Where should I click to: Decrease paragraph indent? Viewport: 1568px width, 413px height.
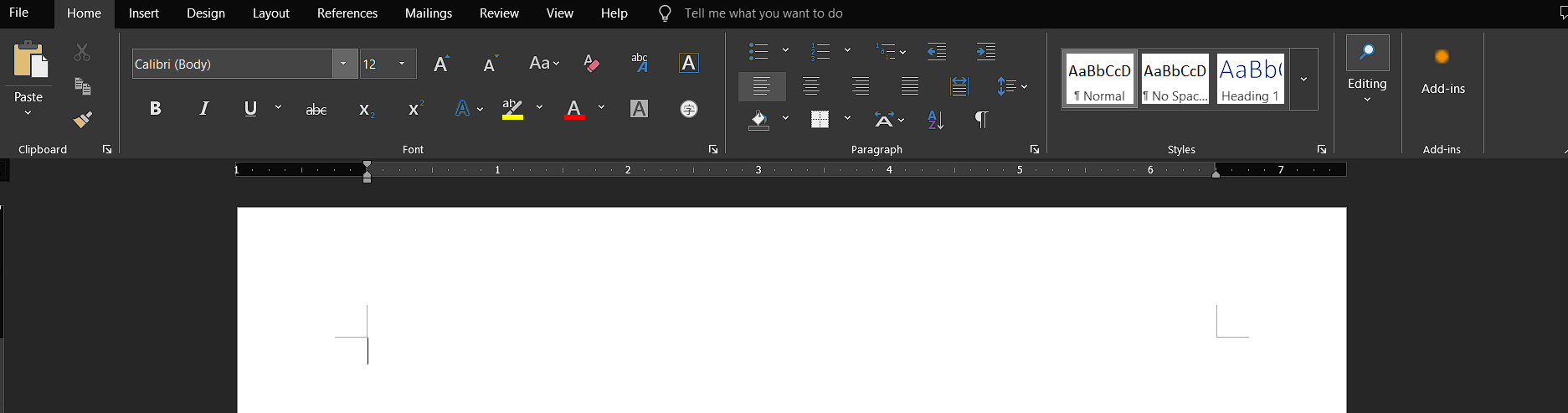937,52
